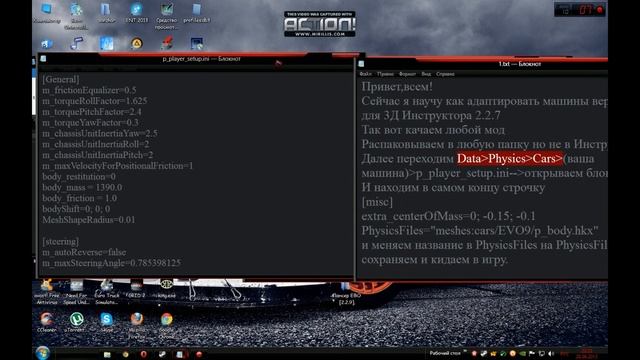Open the Файл menu in 1.txt Notepad
This screenshot has height=360, width=640.
[365, 74]
